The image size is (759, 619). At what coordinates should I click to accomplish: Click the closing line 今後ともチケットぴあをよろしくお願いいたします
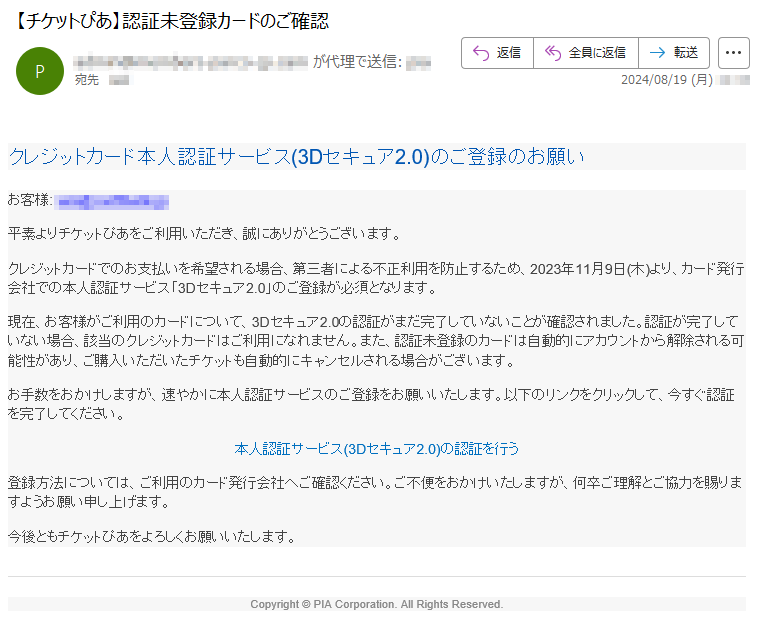152,536
